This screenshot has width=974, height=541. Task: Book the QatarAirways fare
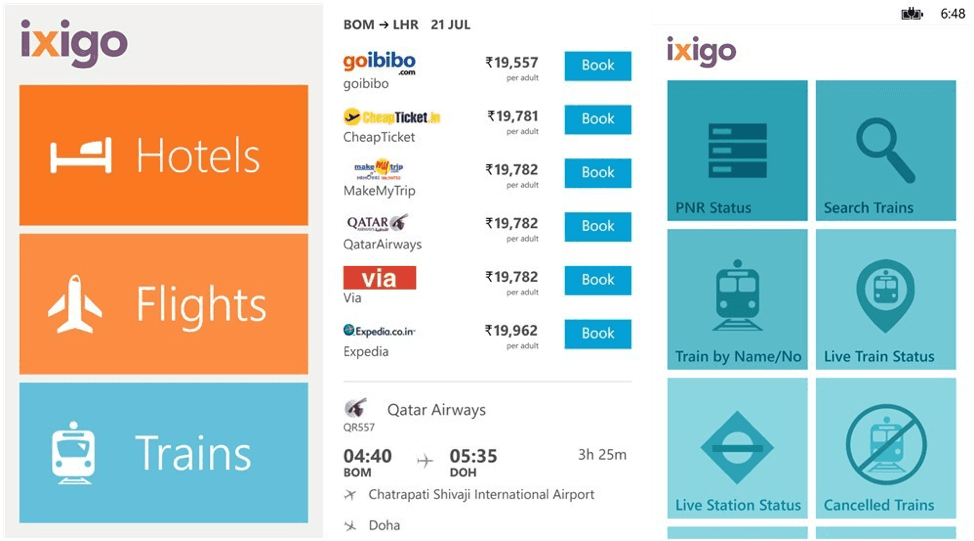(x=598, y=227)
